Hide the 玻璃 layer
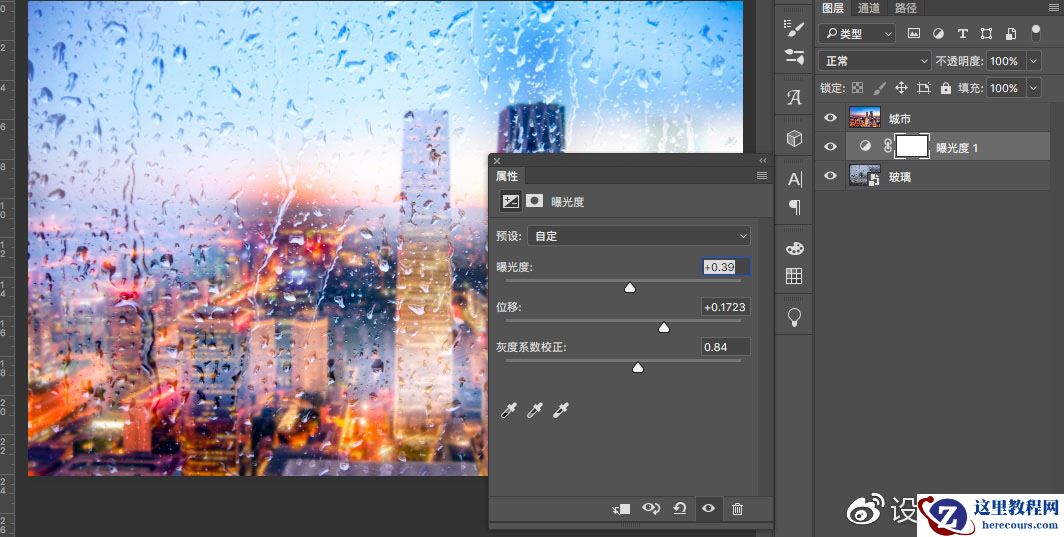This screenshot has width=1064, height=537. pos(831,176)
